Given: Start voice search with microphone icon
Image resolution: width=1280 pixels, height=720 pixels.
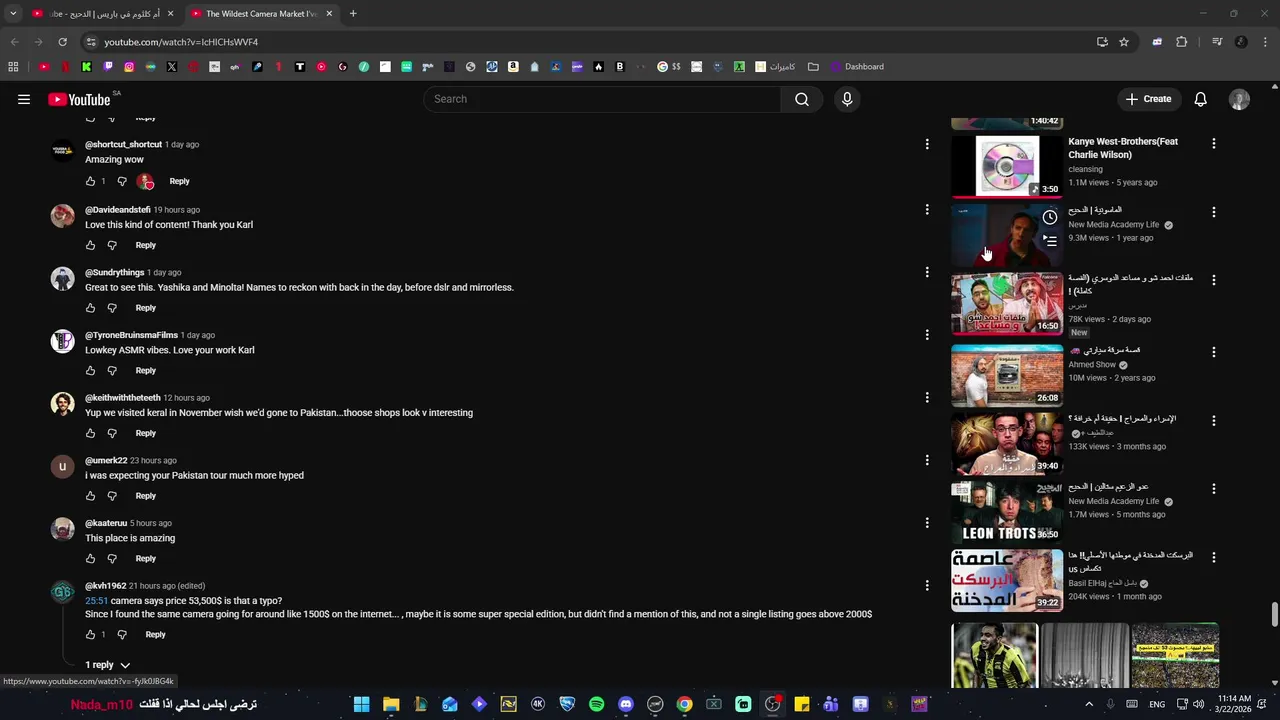Looking at the screenshot, I should coord(847,99).
